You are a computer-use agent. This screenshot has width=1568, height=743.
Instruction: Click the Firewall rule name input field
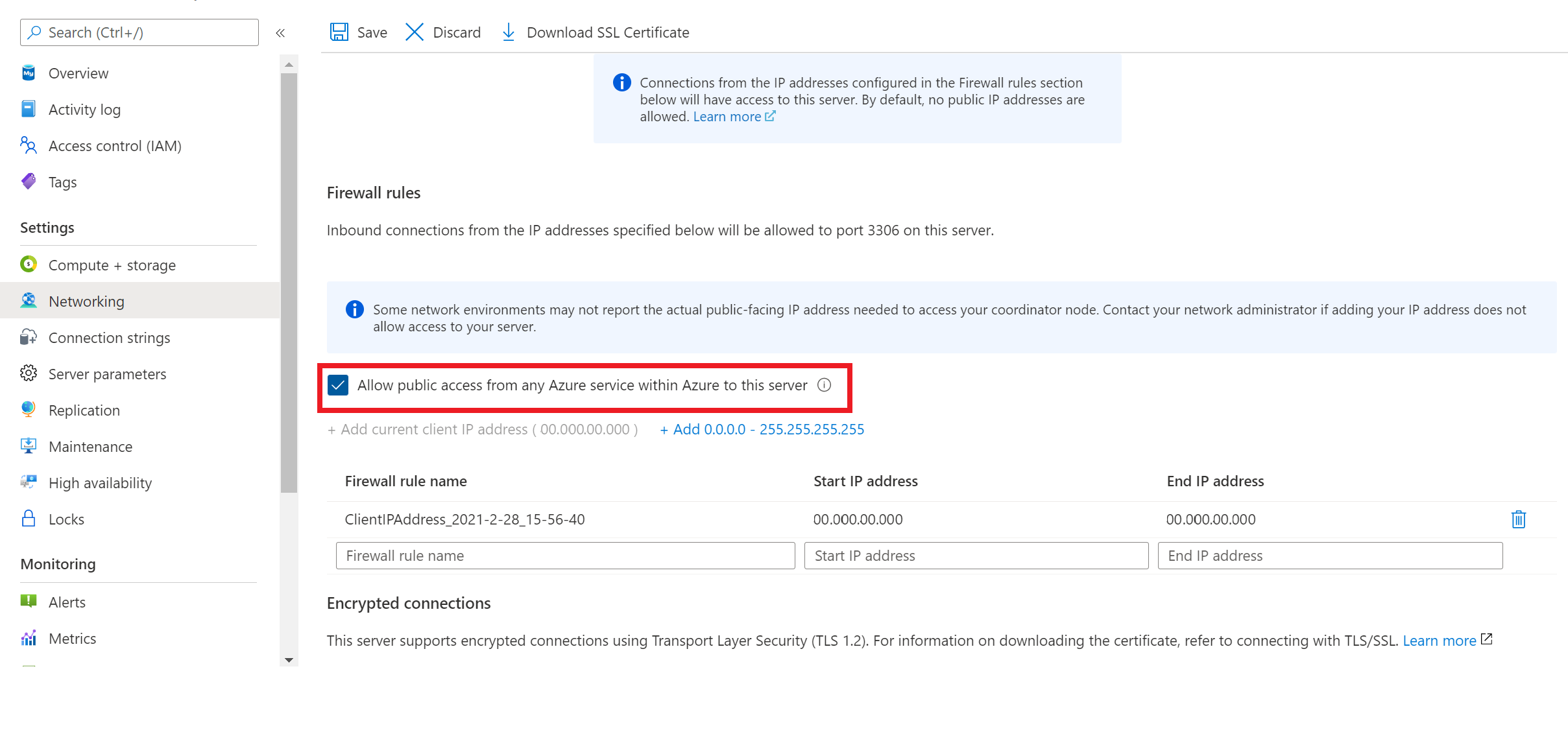coord(565,555)
